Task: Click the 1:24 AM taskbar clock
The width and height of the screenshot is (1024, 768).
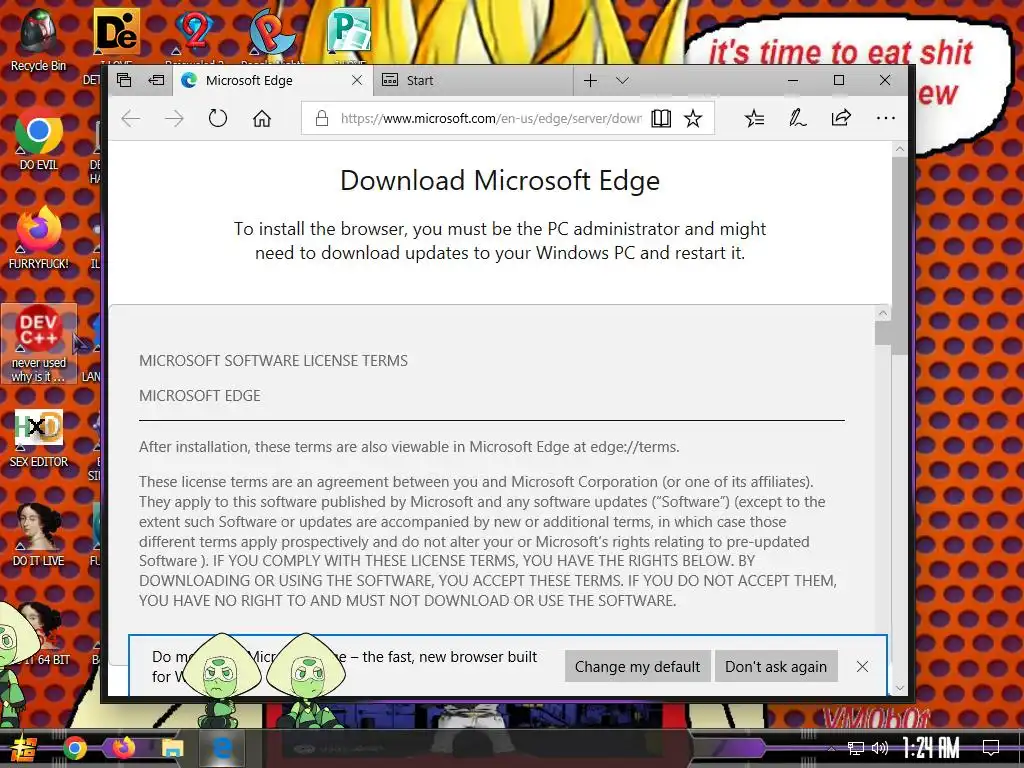Action: click(x=931, y=748)
